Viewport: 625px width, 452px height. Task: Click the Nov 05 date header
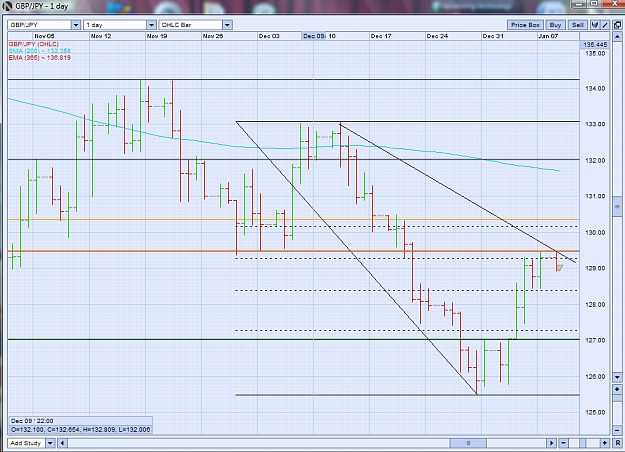tap(44, 36)
